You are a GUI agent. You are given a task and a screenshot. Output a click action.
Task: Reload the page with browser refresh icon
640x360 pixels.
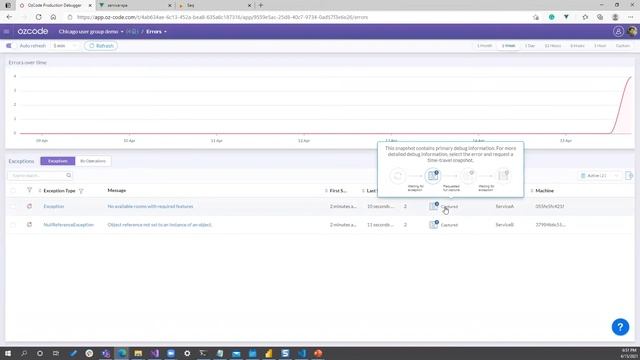pos(38,17)
